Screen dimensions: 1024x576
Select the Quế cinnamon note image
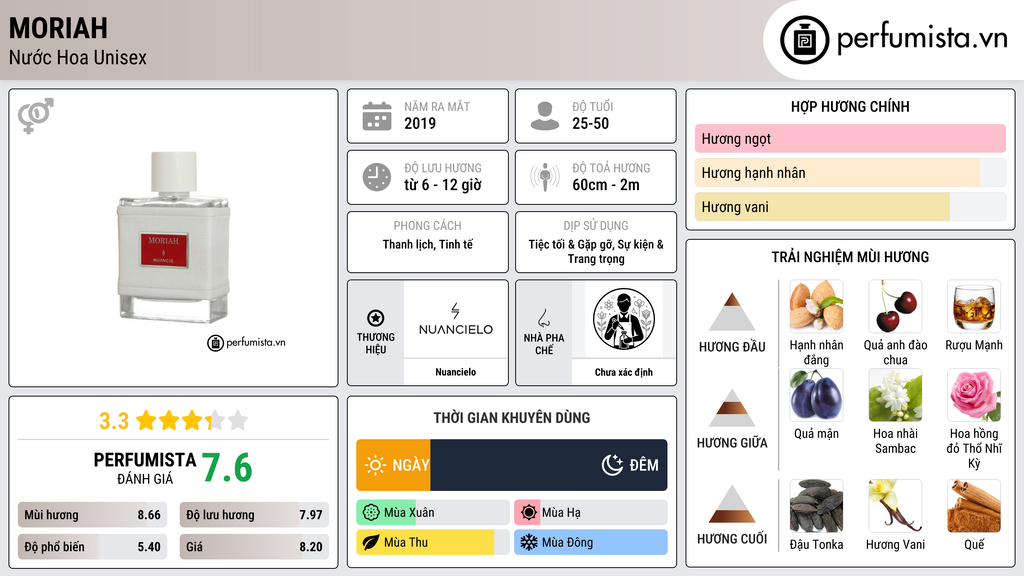click(974, 506)
